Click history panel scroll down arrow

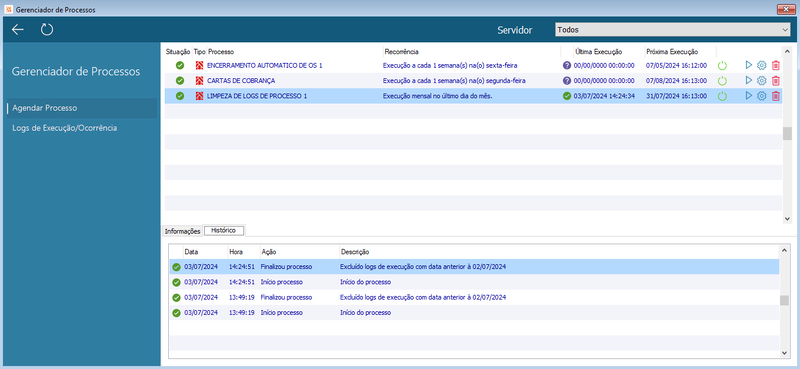click(784, 353)
